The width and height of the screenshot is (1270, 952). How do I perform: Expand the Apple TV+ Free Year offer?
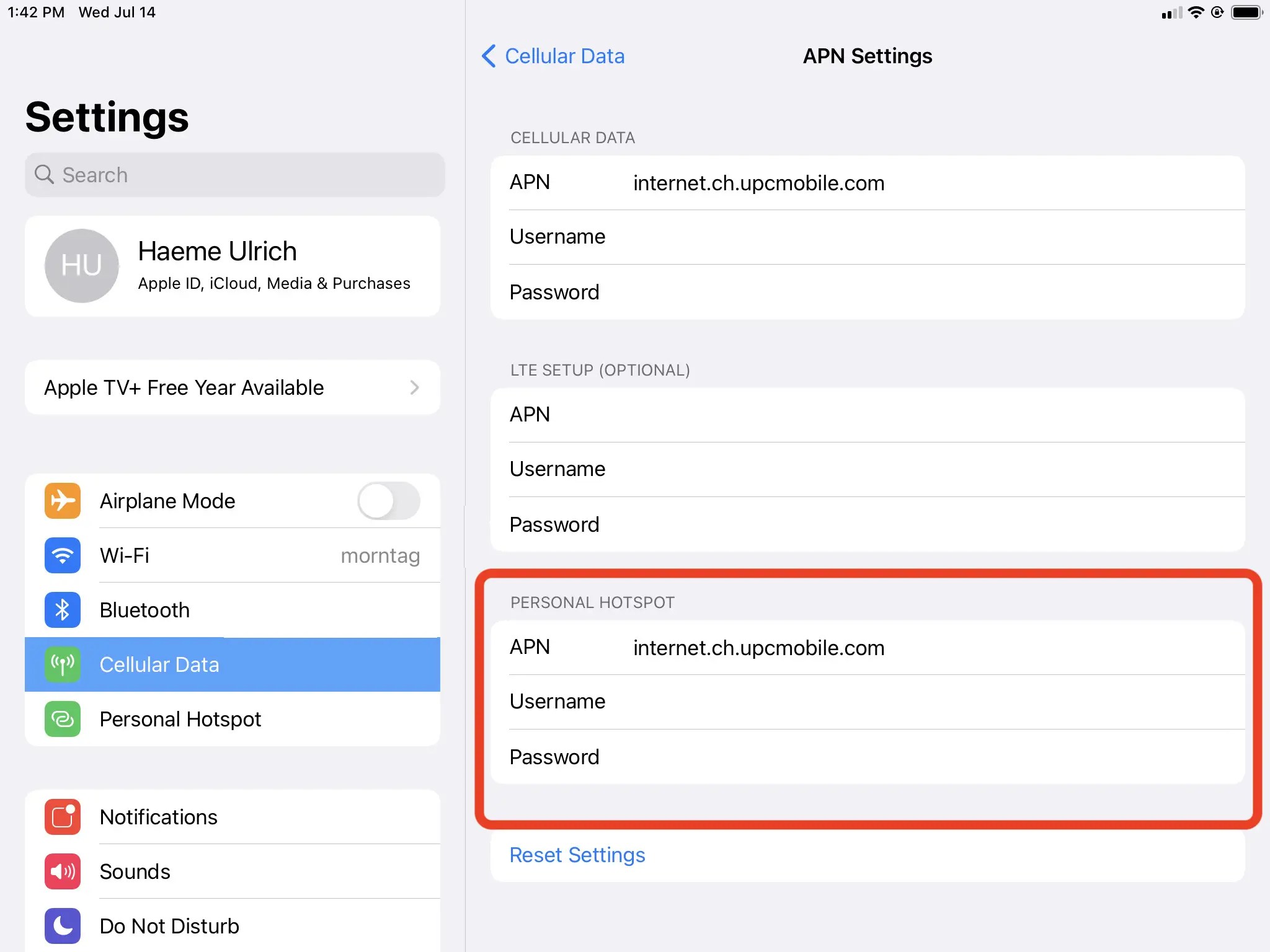(x=233, y=387)
